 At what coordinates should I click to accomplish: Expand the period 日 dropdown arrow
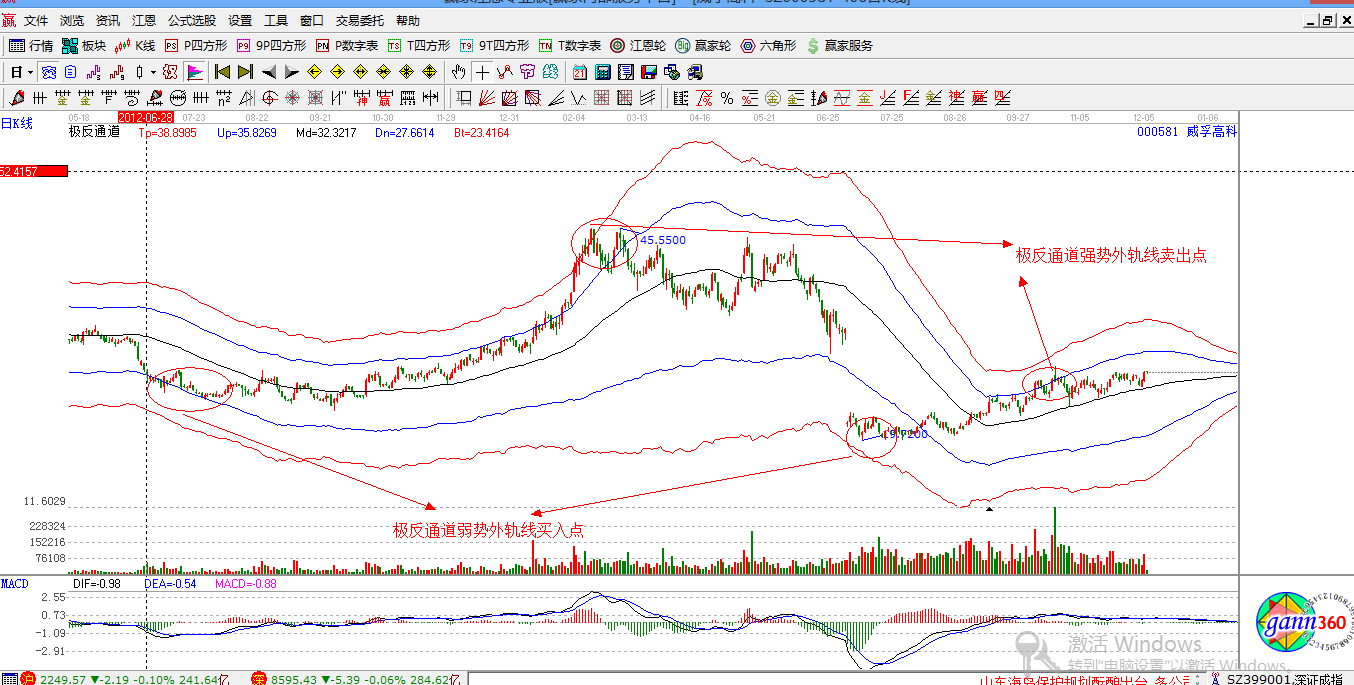30,72
